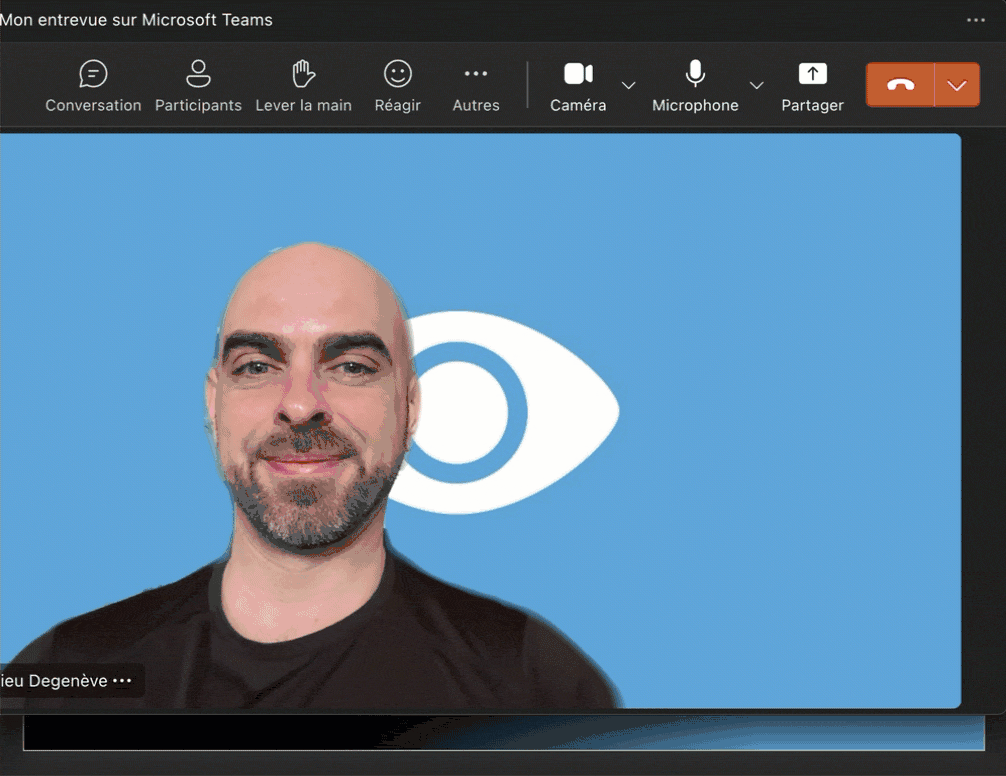Screen dimensions: 1006x776
Task: Open the window's top-right ellipsis menu
Action: click(x=975, y=20)
